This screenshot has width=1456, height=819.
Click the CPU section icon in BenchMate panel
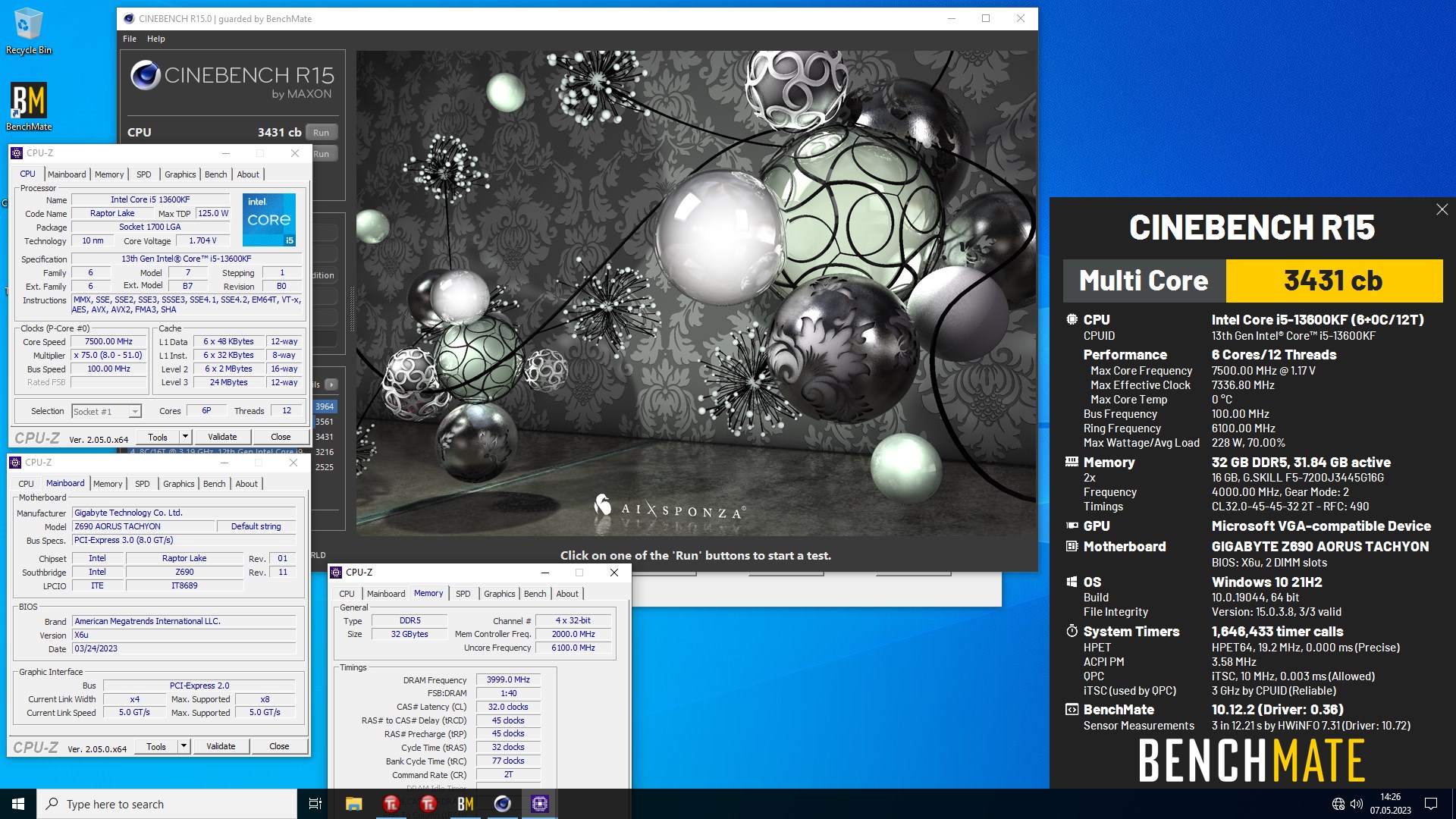1072,320
